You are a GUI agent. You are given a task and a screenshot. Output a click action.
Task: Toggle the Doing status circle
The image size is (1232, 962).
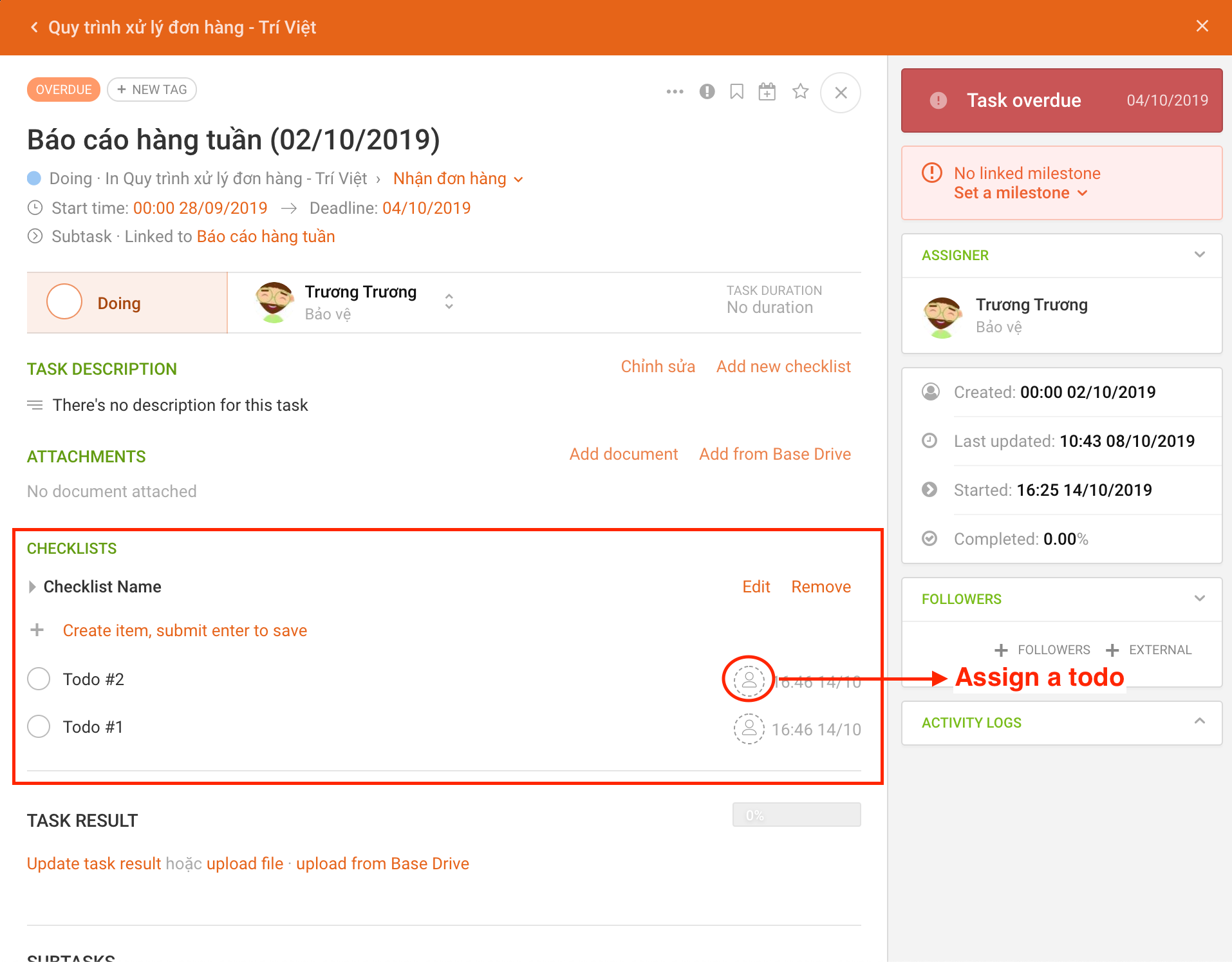click(x=64, y=301)
